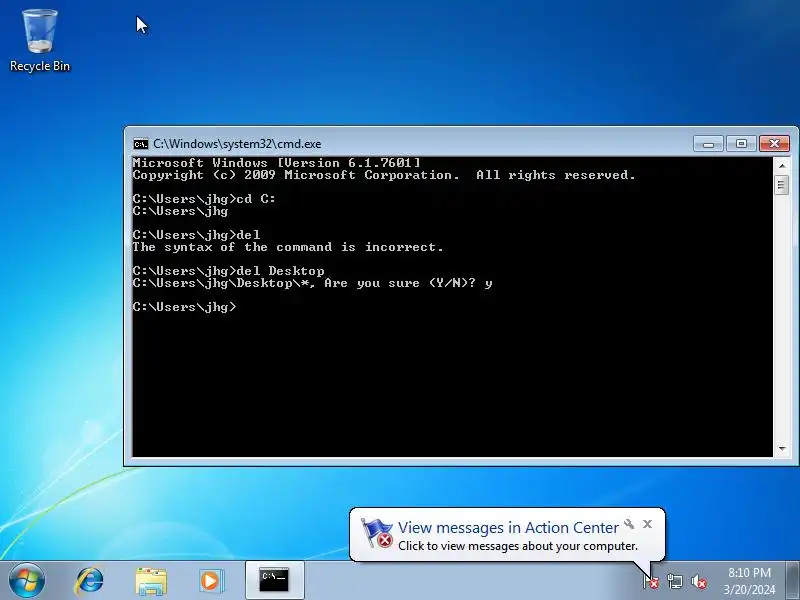Open the Windows Start menu orb
Screen dimensions: 800x600
pyautogui.click(x=27, y=581)
